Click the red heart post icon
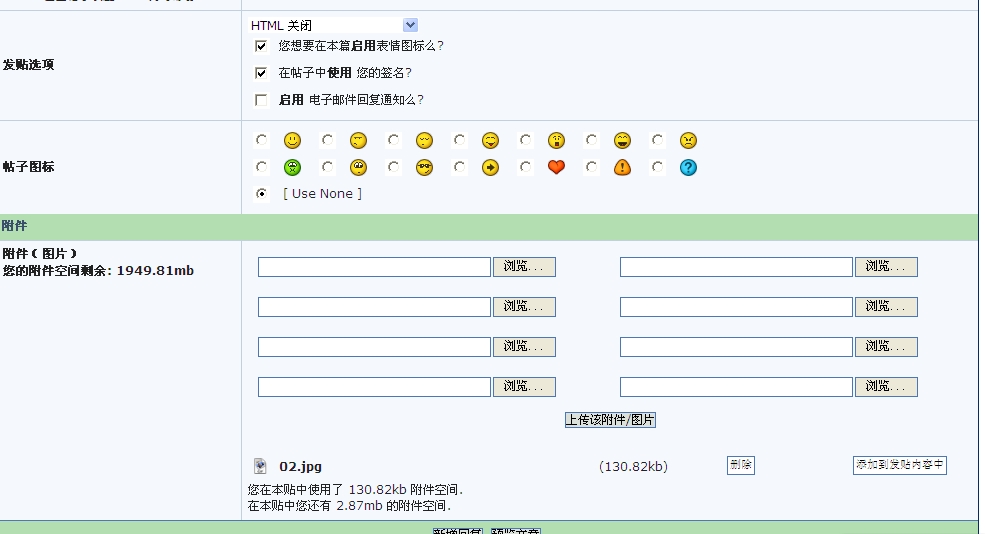 [x=556, y=168]
